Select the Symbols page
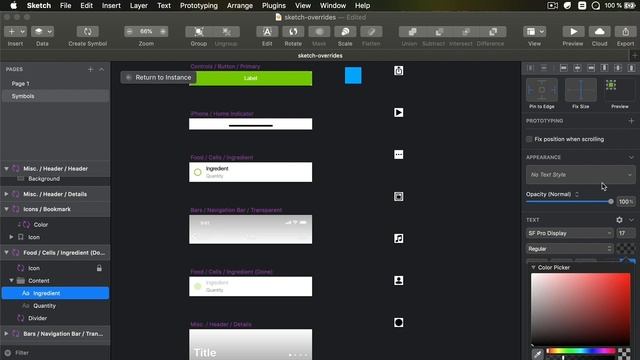This screenshot has width=640, height=360. point(55,96)
